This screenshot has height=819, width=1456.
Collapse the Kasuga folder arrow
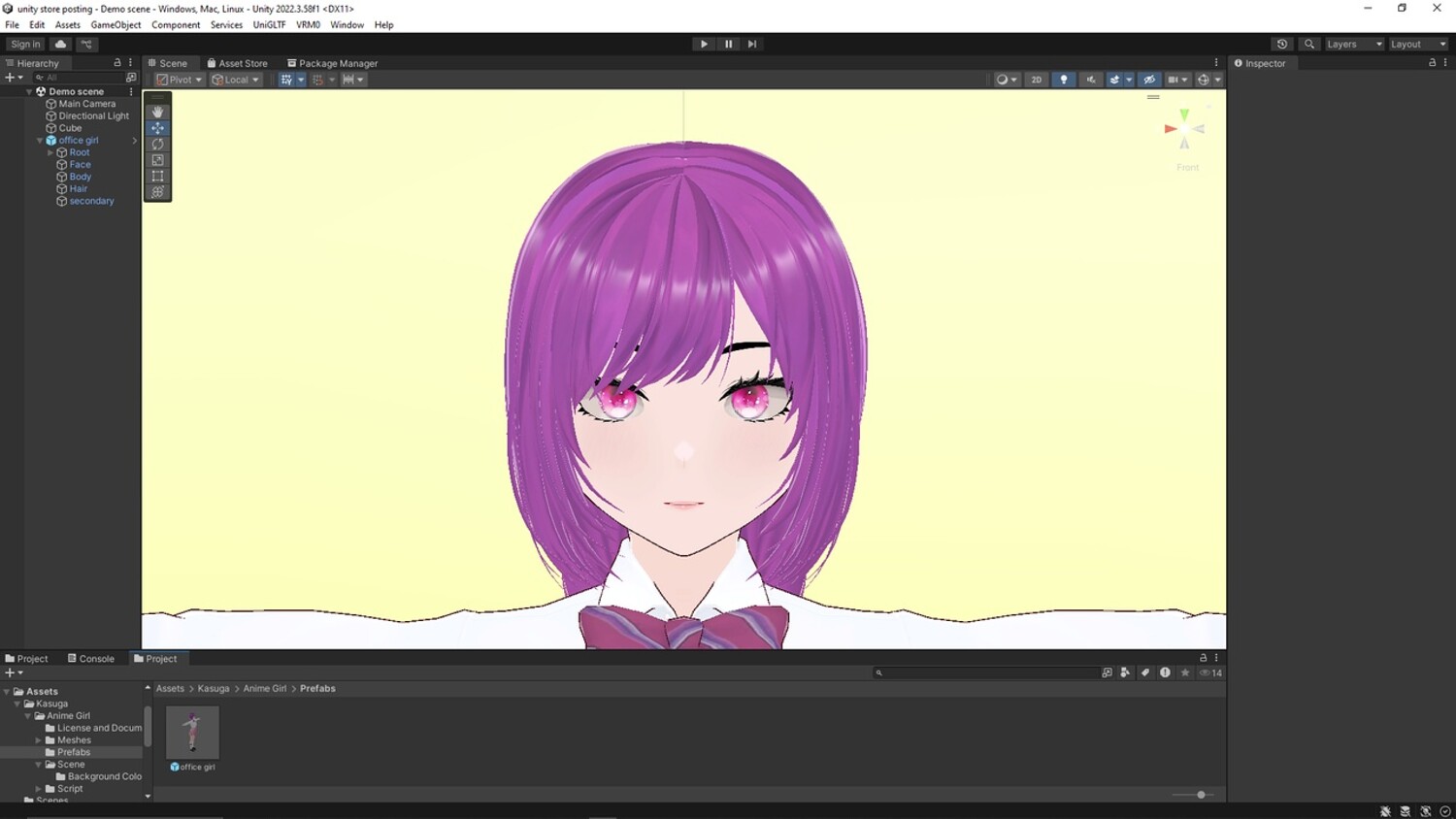point(17,704)
